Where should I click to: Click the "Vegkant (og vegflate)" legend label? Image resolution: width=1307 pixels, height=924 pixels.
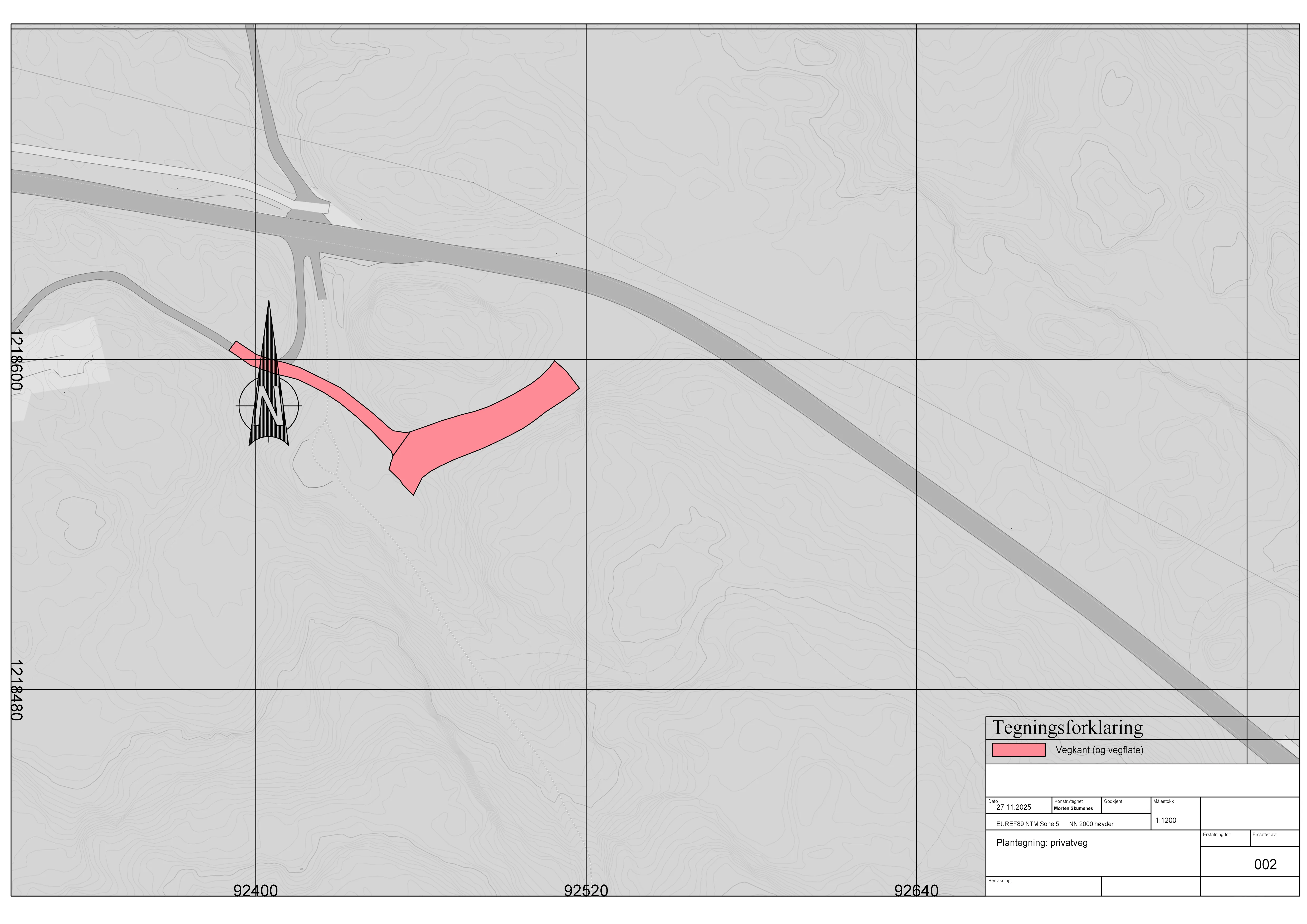1099,750
